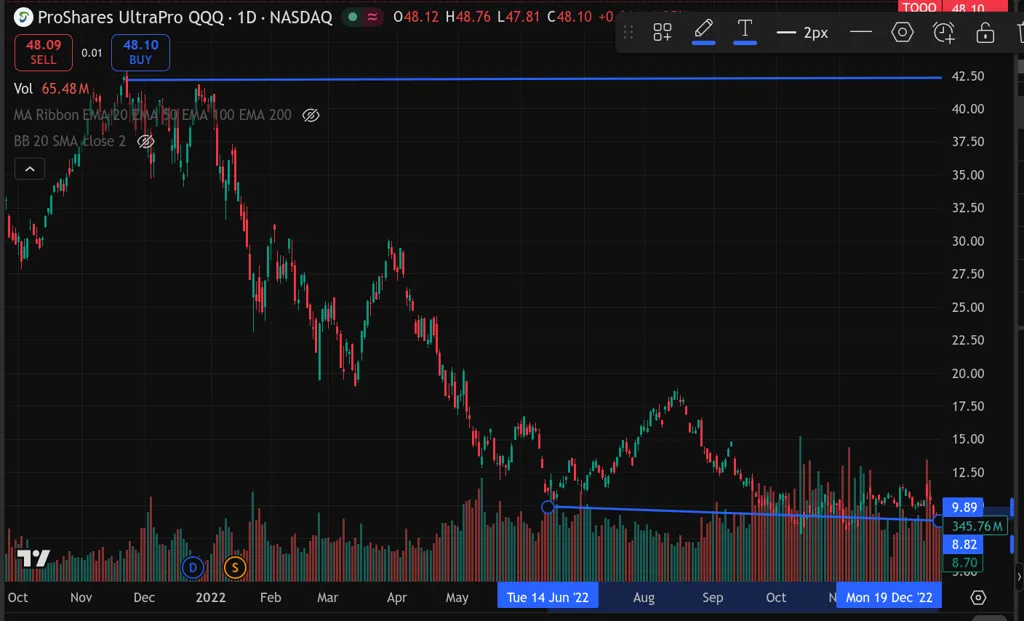Open drawing settings hexagon icon
Viewport: 1024px width, 621px height.
902,33
